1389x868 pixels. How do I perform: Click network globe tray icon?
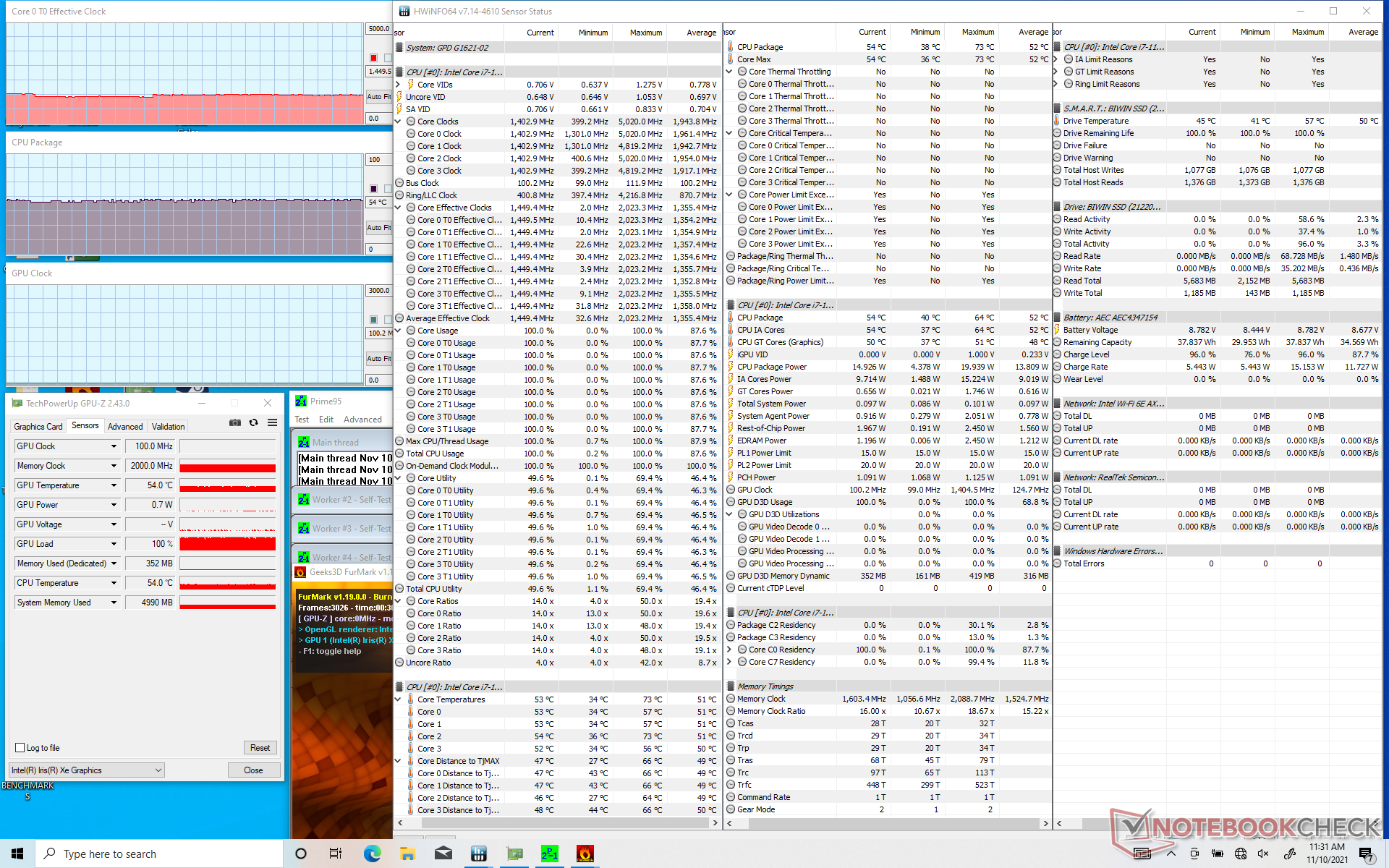click(1241, 854)
